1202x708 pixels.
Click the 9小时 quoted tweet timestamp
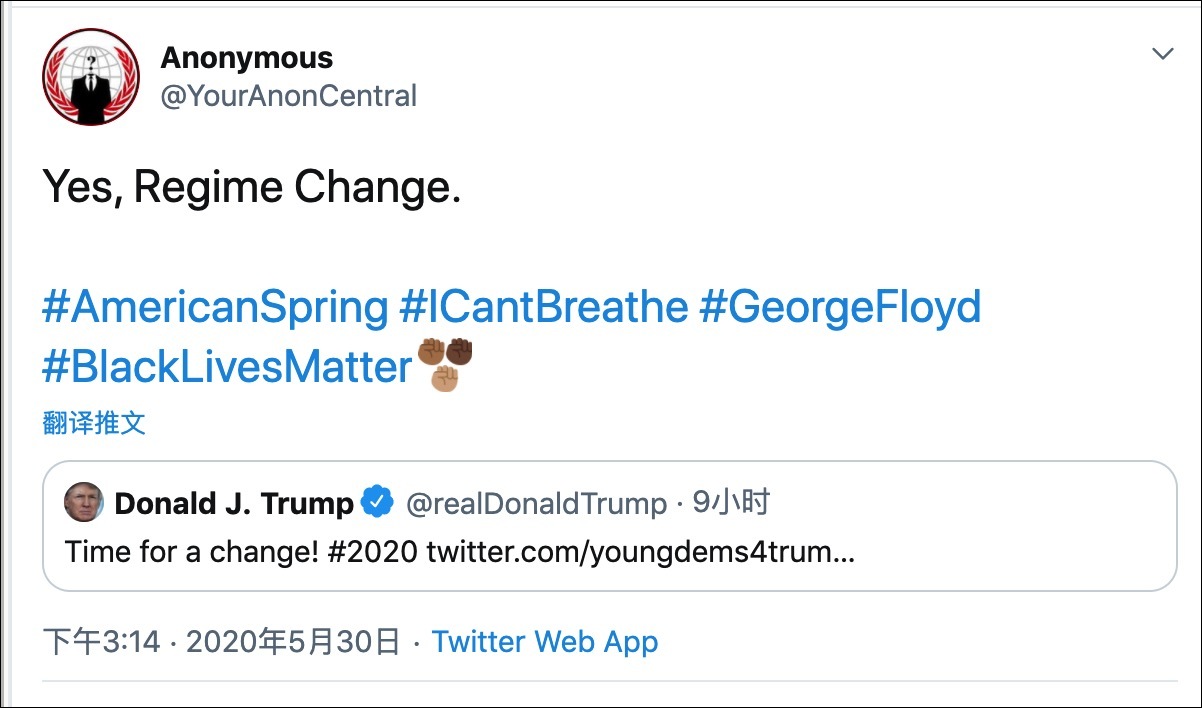click(730, 503)
